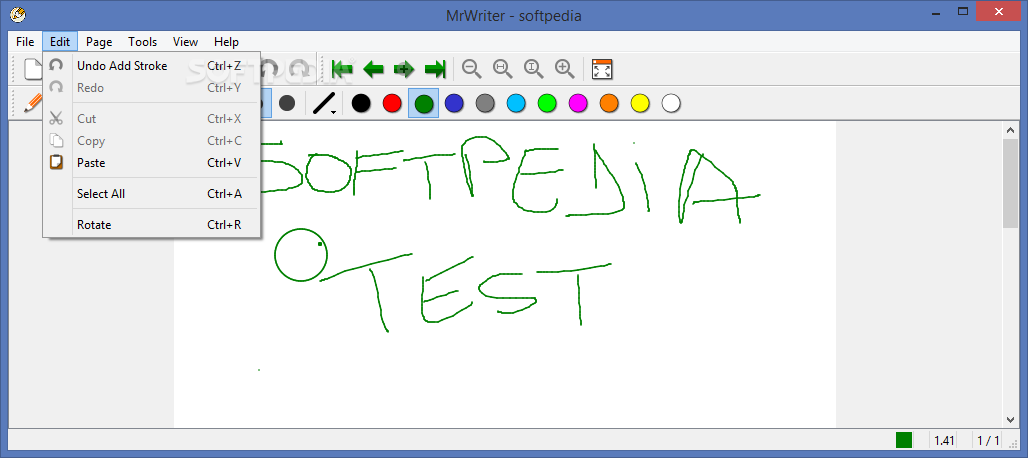
Task: Zoom to fit page width
Action: click(502, 69)
